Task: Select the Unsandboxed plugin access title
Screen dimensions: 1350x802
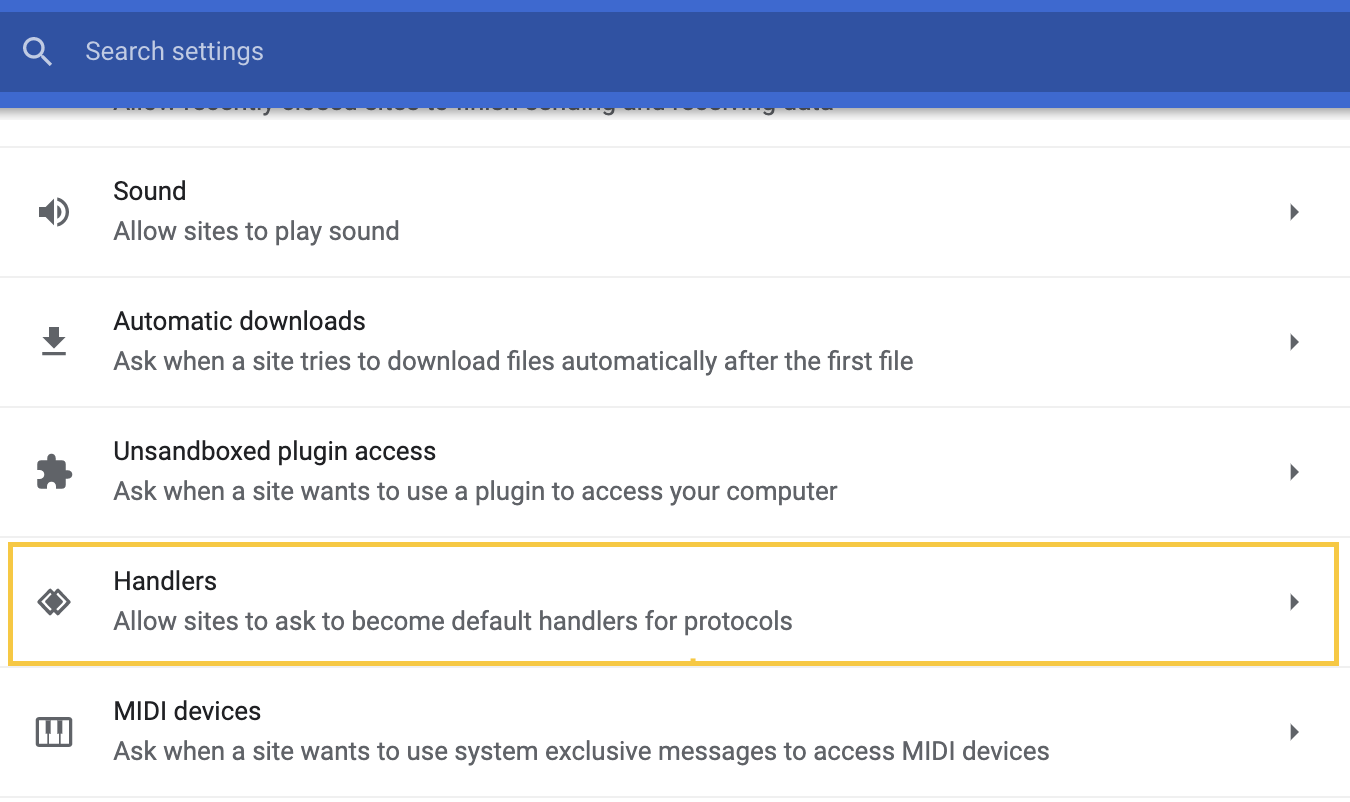Action: pos(275,451)
